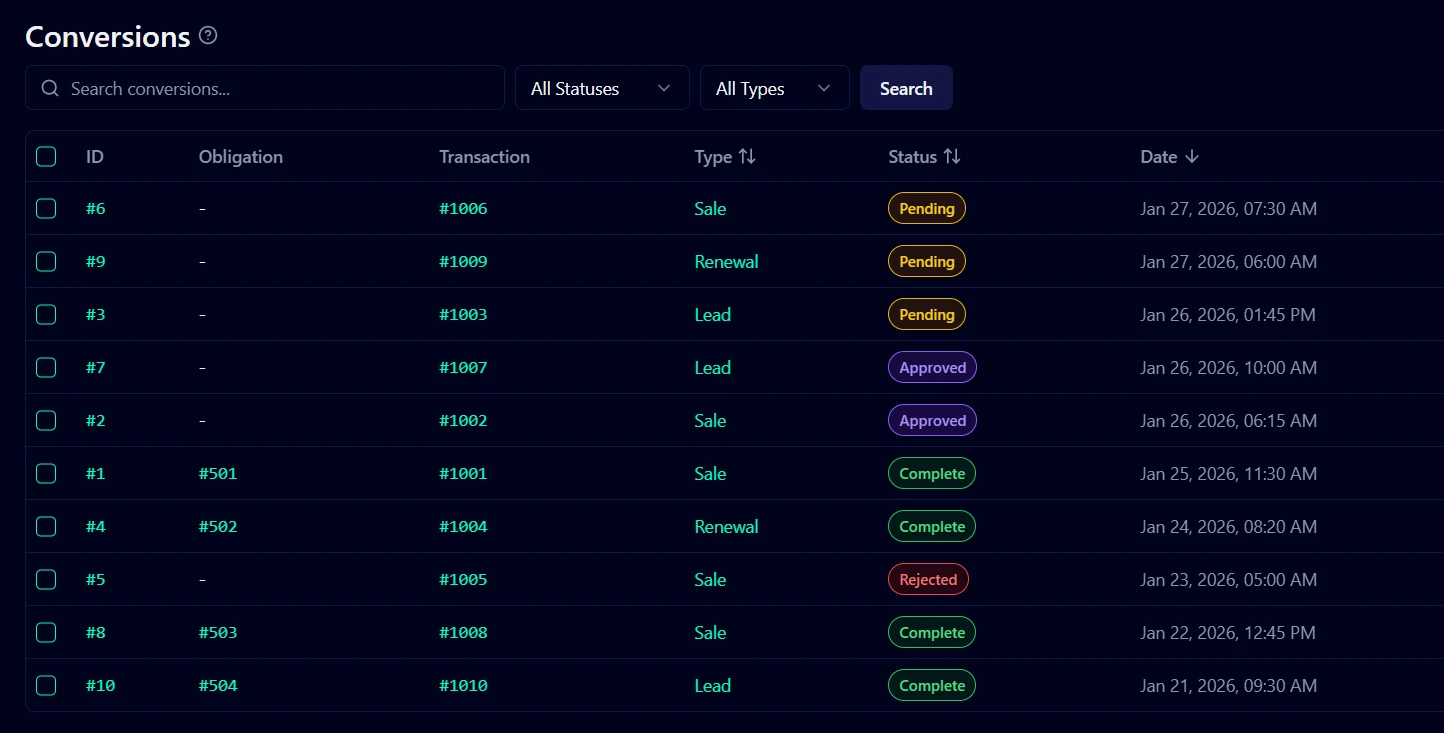The image size is (1444, 733).
Task: Focus the Search conversions input field
Action: (265, 88)
